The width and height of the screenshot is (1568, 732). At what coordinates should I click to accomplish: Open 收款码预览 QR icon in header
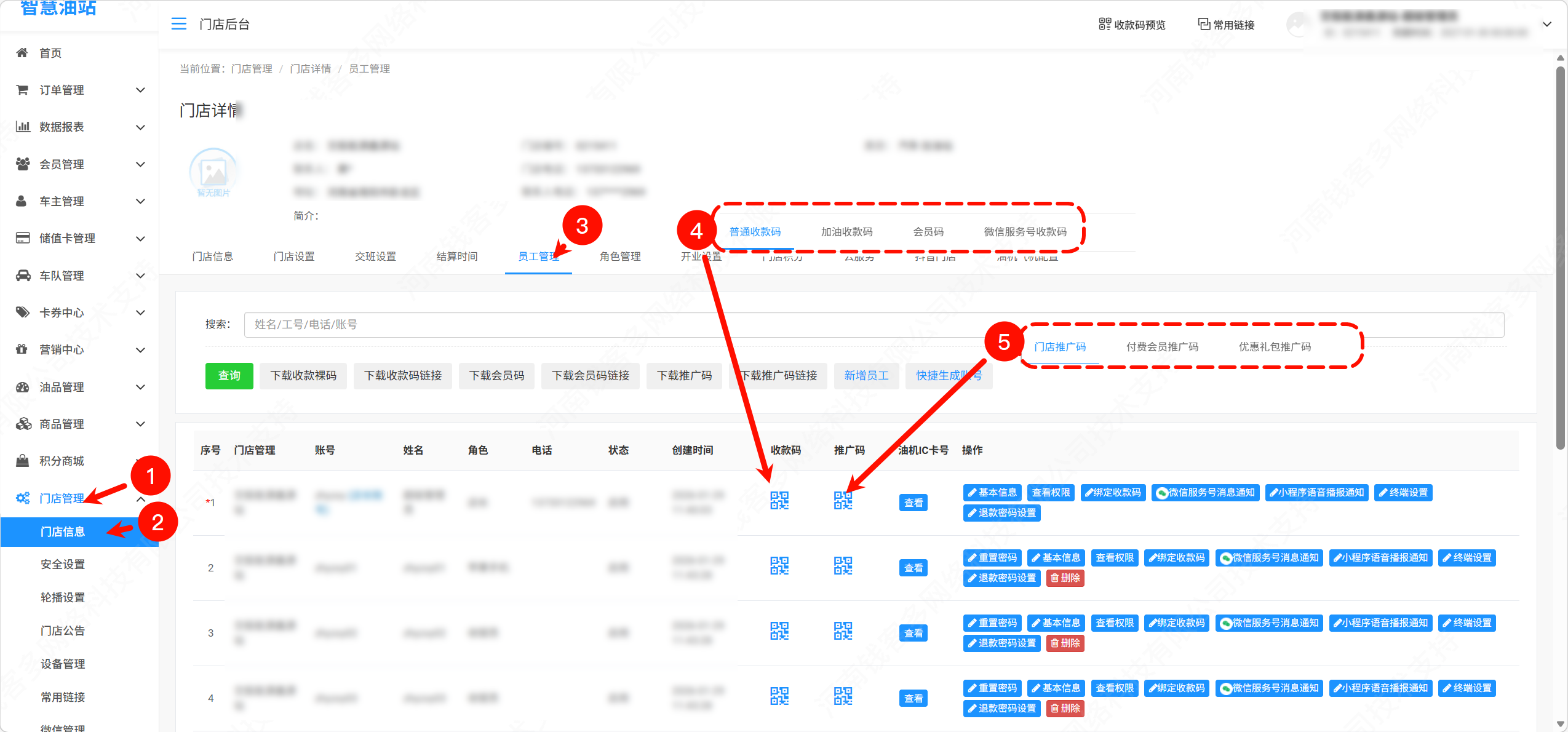click(1105, 24)
